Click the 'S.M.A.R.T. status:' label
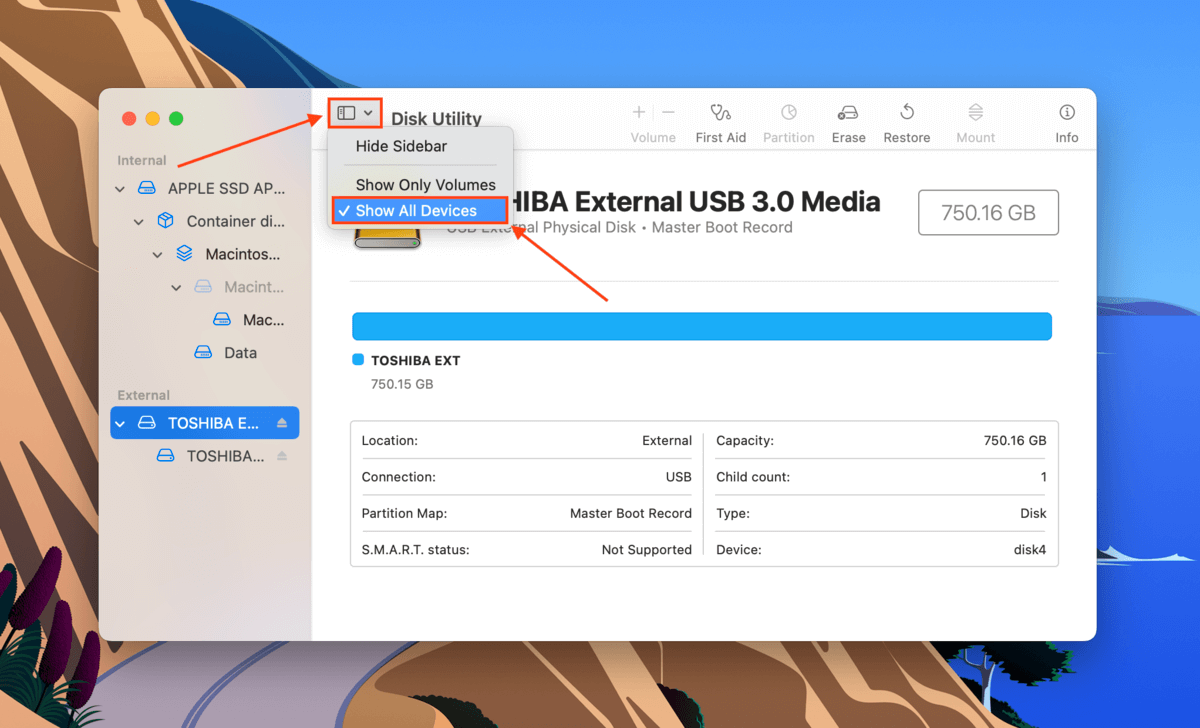The height and width of the screenshot is (728, 1200). click(x=415, y=550)
